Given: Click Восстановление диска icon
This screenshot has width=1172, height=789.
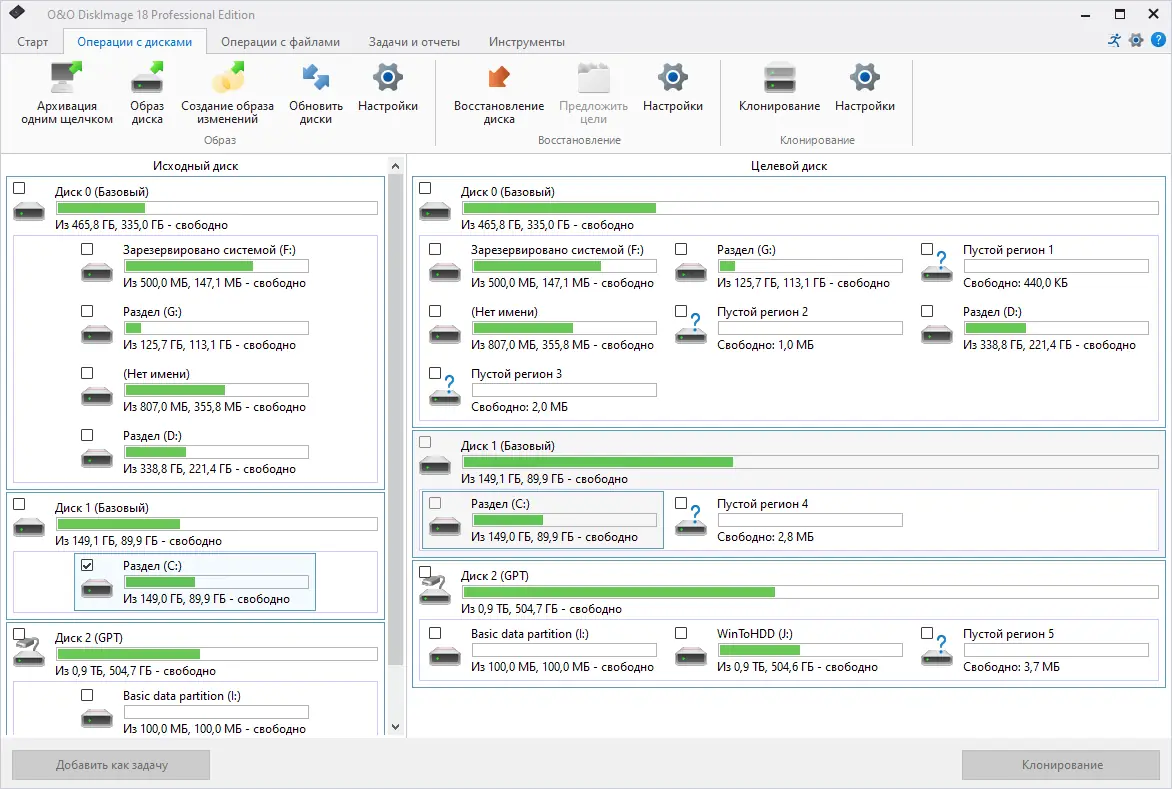Looking at the screenshot, I should click(x=499, y=78).
